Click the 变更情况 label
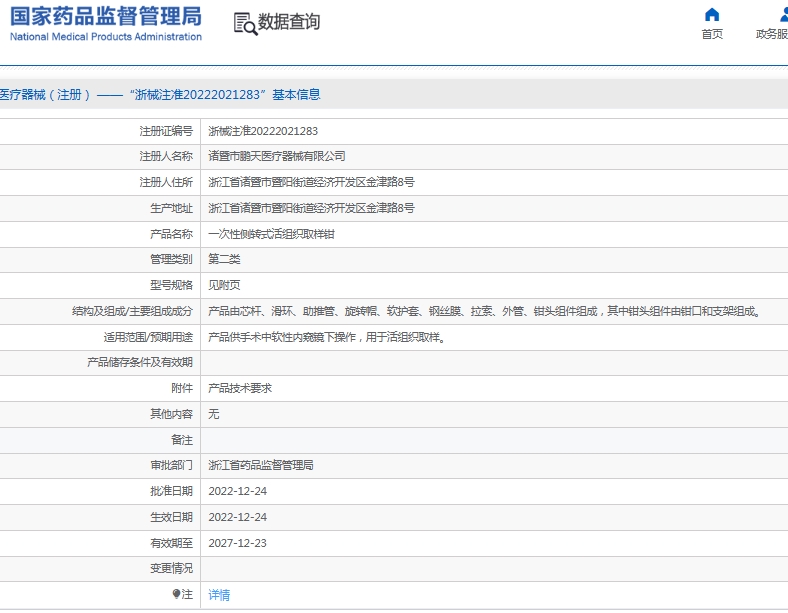 coord(171,568)
